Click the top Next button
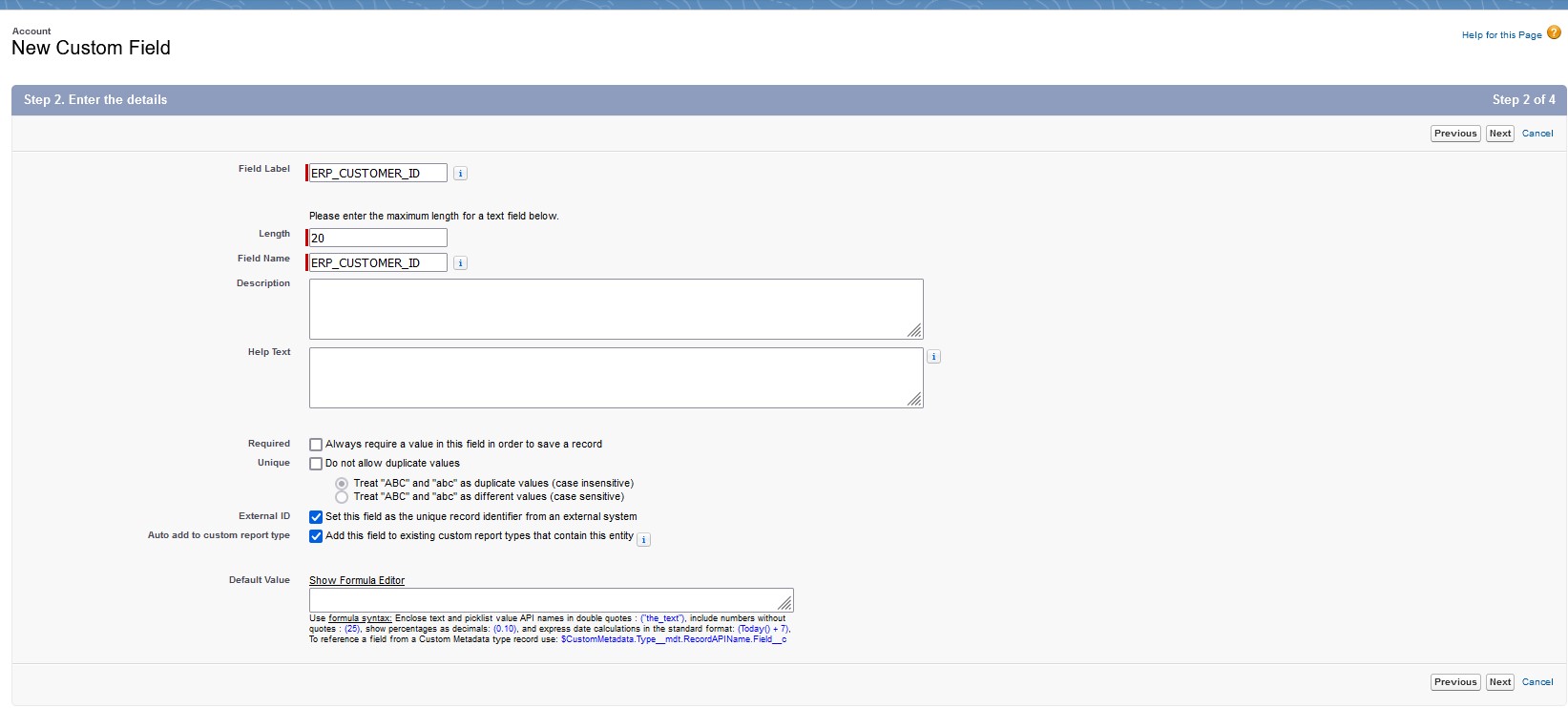1568x708 pixels. (1499, 134)
